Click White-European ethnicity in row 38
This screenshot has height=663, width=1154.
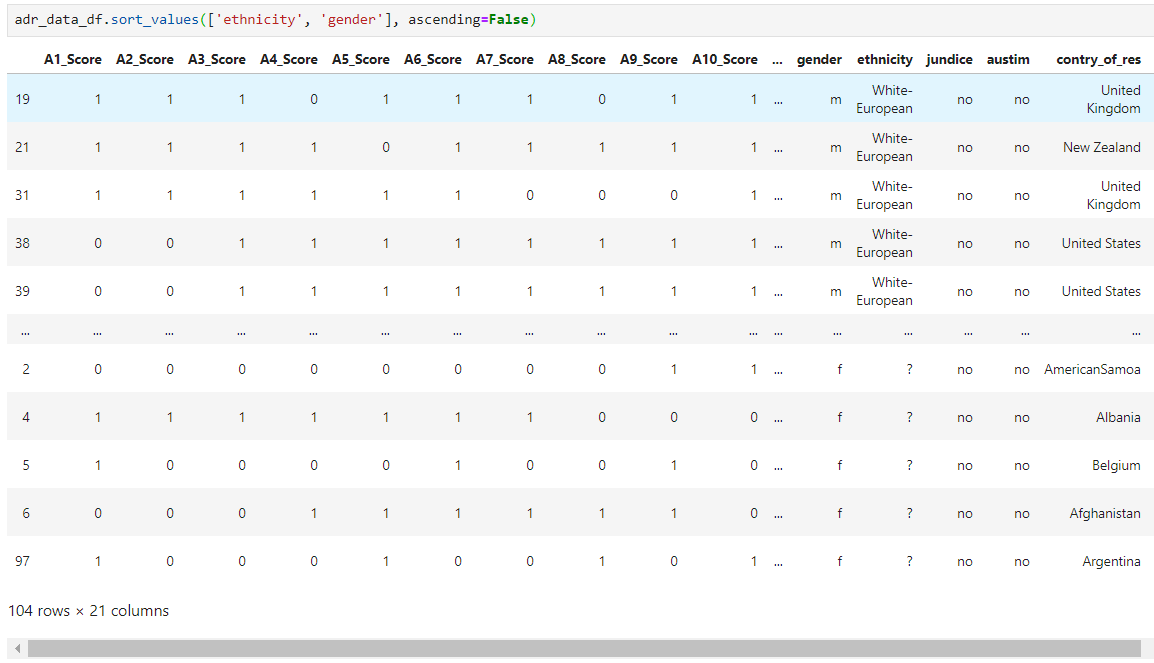(x=885, y=243)
